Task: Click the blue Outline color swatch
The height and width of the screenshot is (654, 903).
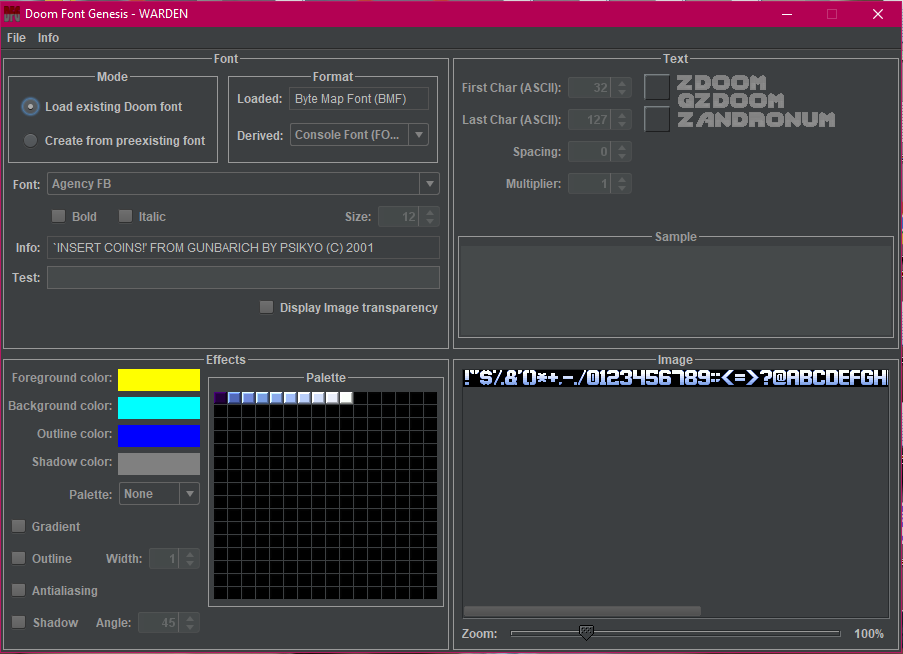Action: tap(159, 436)
